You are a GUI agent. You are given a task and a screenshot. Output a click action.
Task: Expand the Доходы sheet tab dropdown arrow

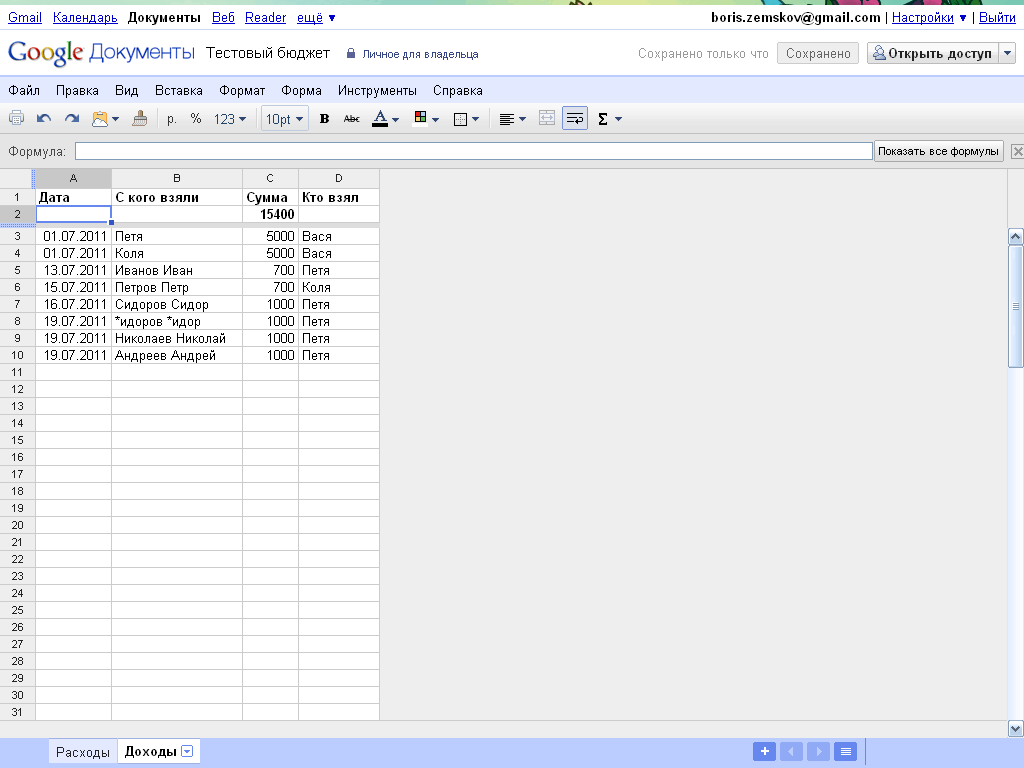187,752
